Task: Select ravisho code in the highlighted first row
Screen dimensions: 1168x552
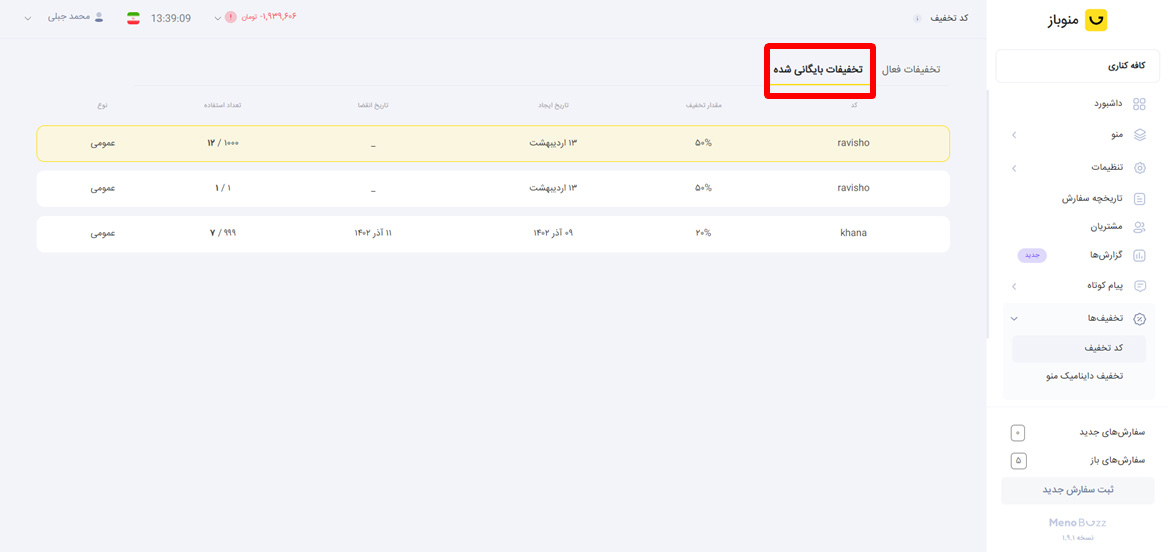Action: click(853, 143)
